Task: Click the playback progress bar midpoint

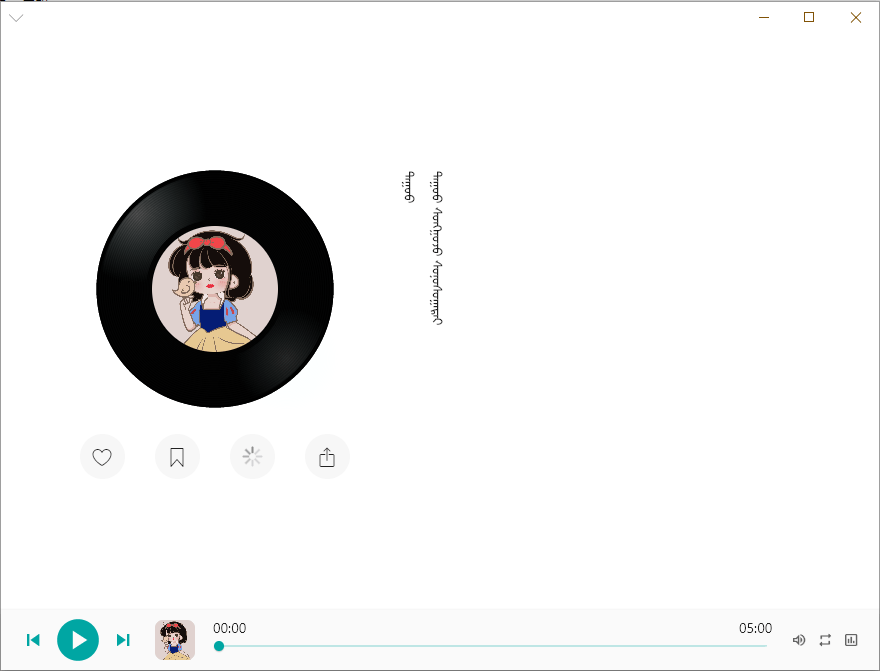Action: [493, 646]
